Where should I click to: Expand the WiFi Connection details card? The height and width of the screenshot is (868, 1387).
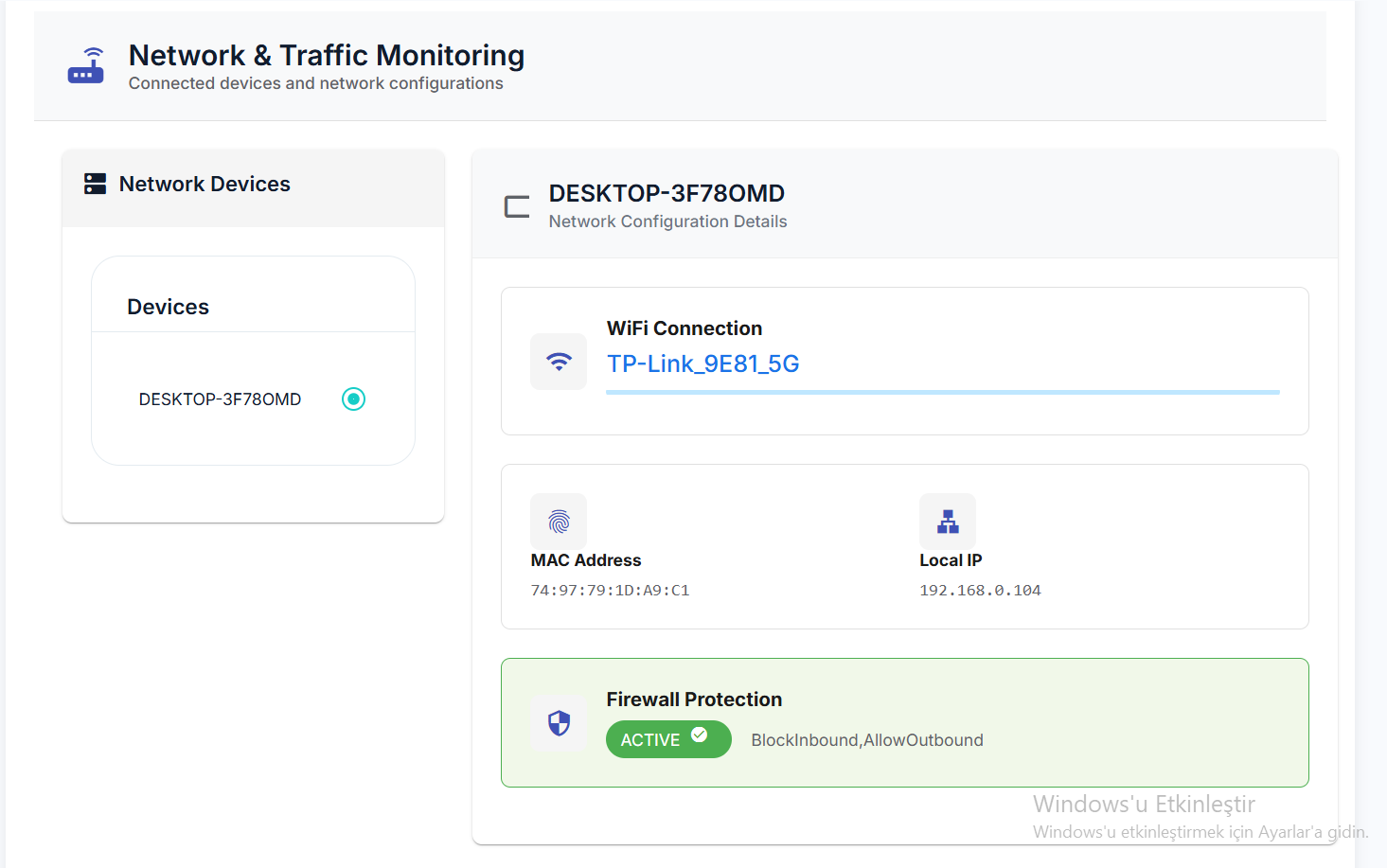904,361
